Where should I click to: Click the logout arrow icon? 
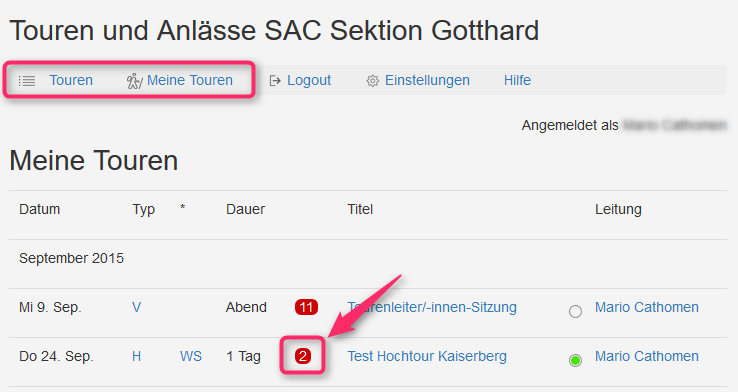tap(275, 81)
